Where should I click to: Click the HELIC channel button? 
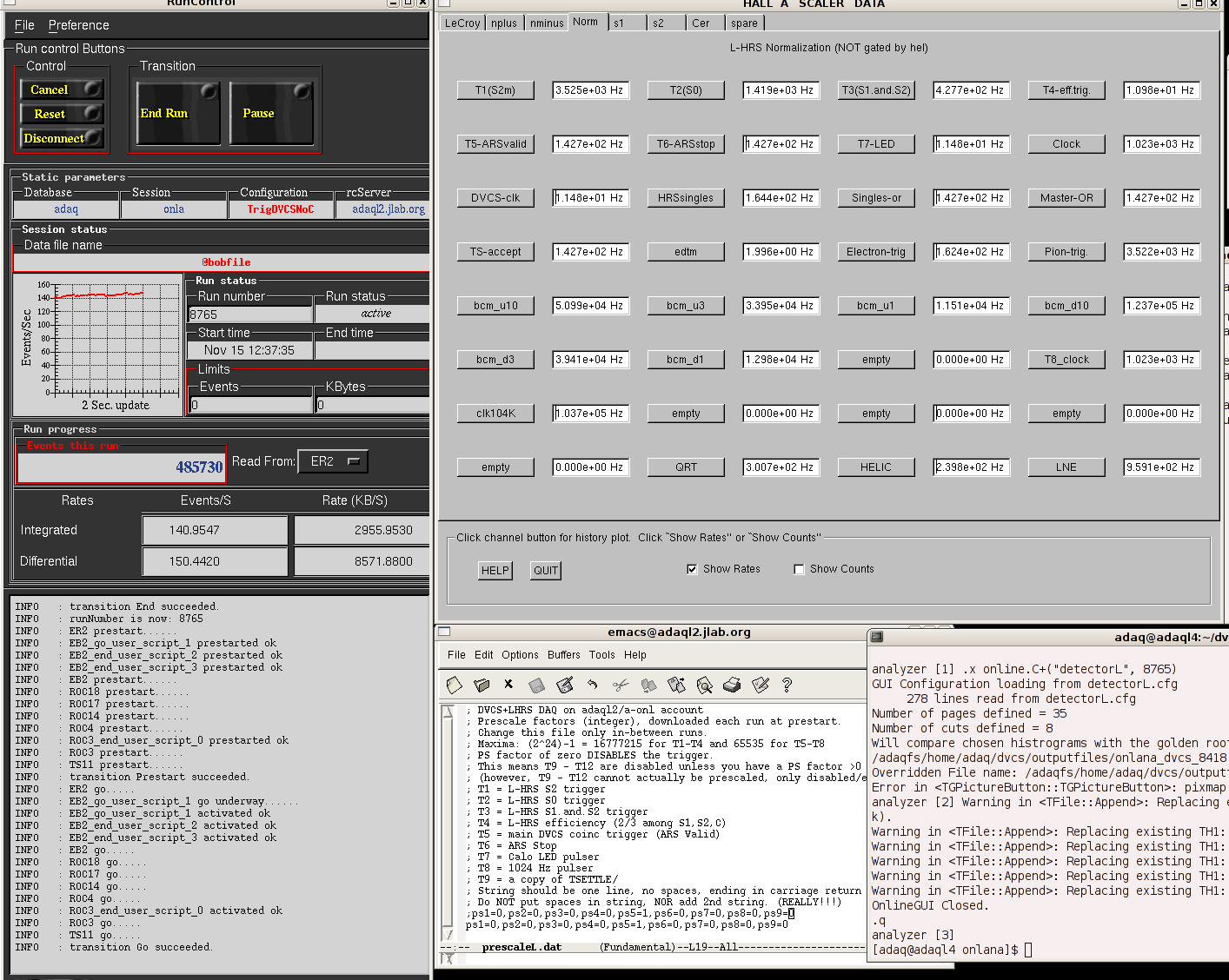pos(876,467)
